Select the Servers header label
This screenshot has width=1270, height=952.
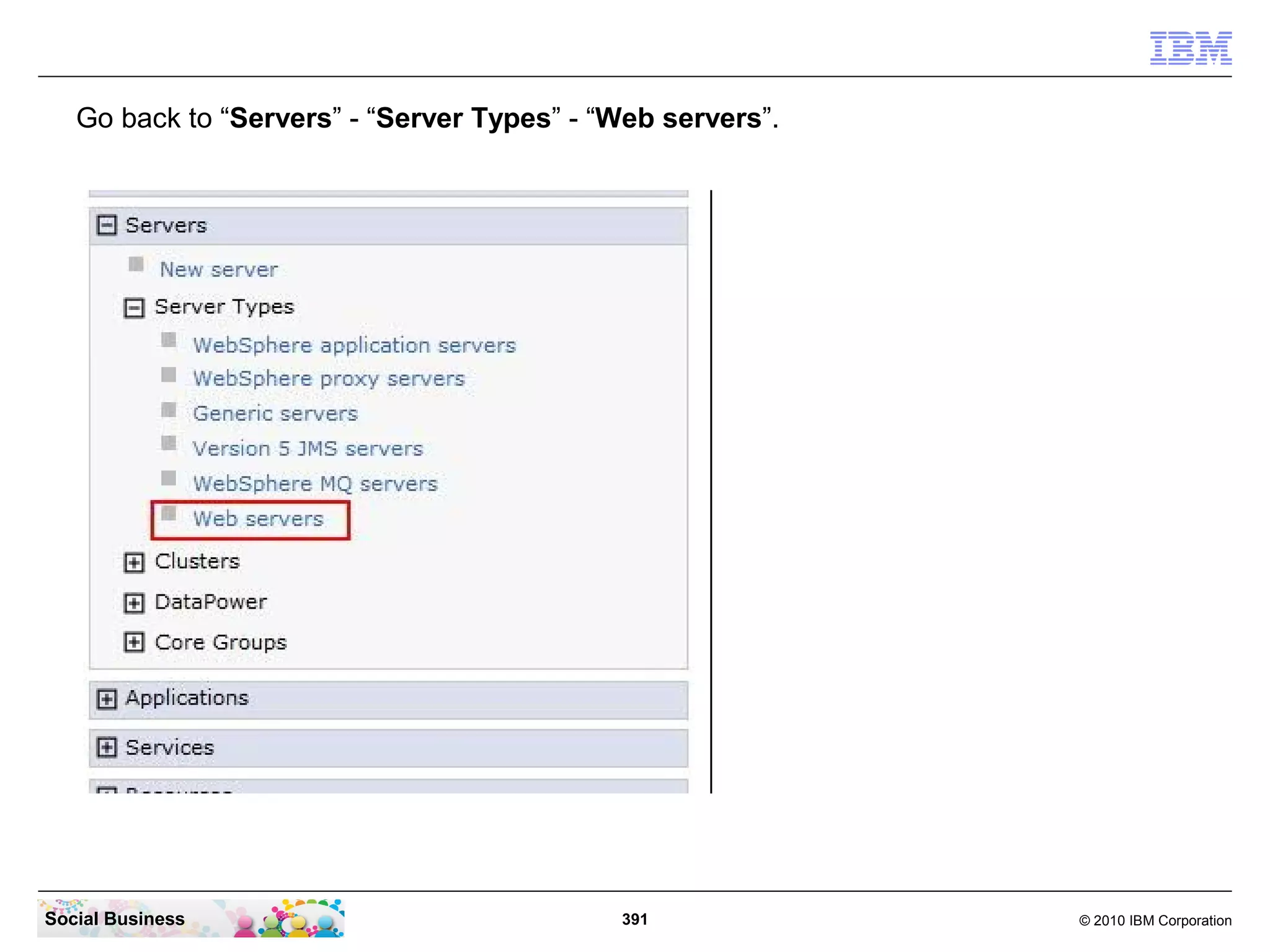click(166, 226)
